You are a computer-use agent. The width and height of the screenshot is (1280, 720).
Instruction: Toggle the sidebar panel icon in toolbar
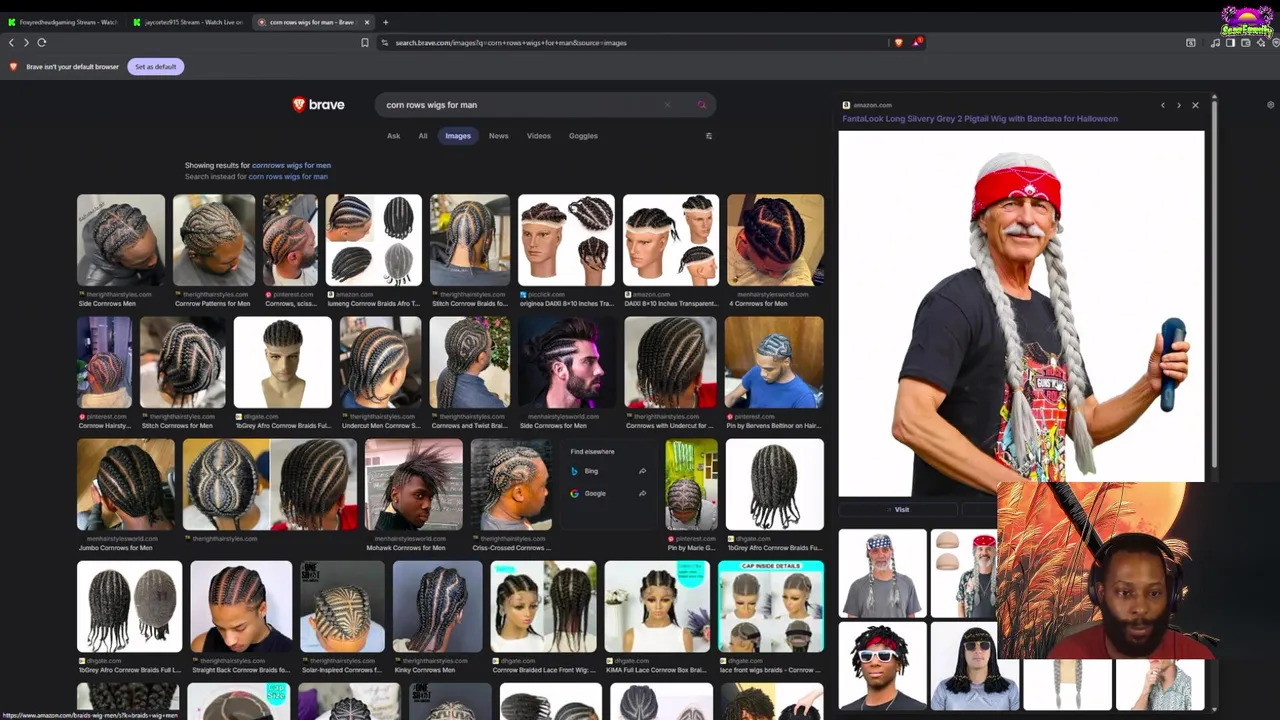click(x=1230, y=42)
